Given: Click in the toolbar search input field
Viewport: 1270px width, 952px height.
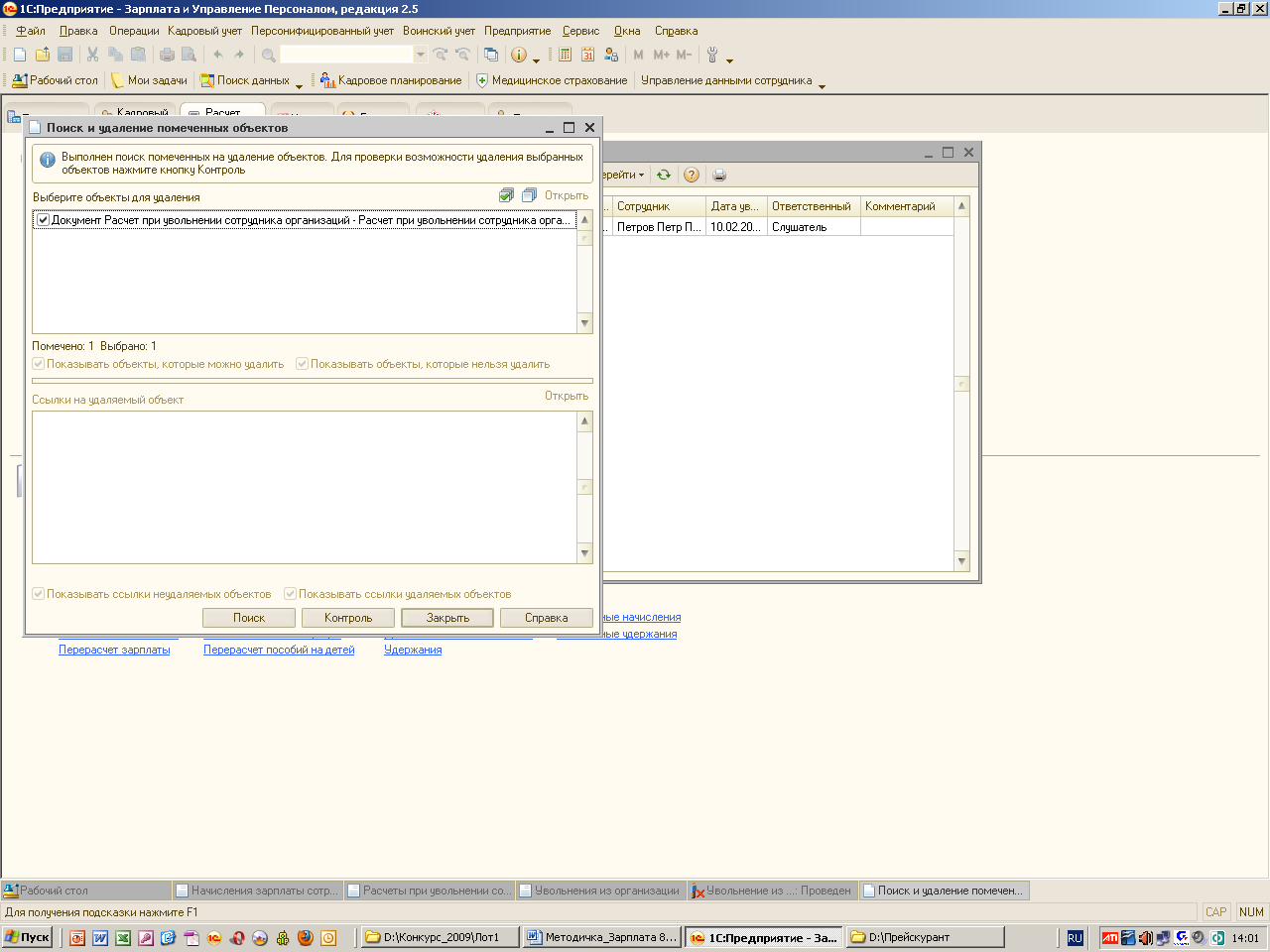Looking at the screenshot, I should coord(346,55).
